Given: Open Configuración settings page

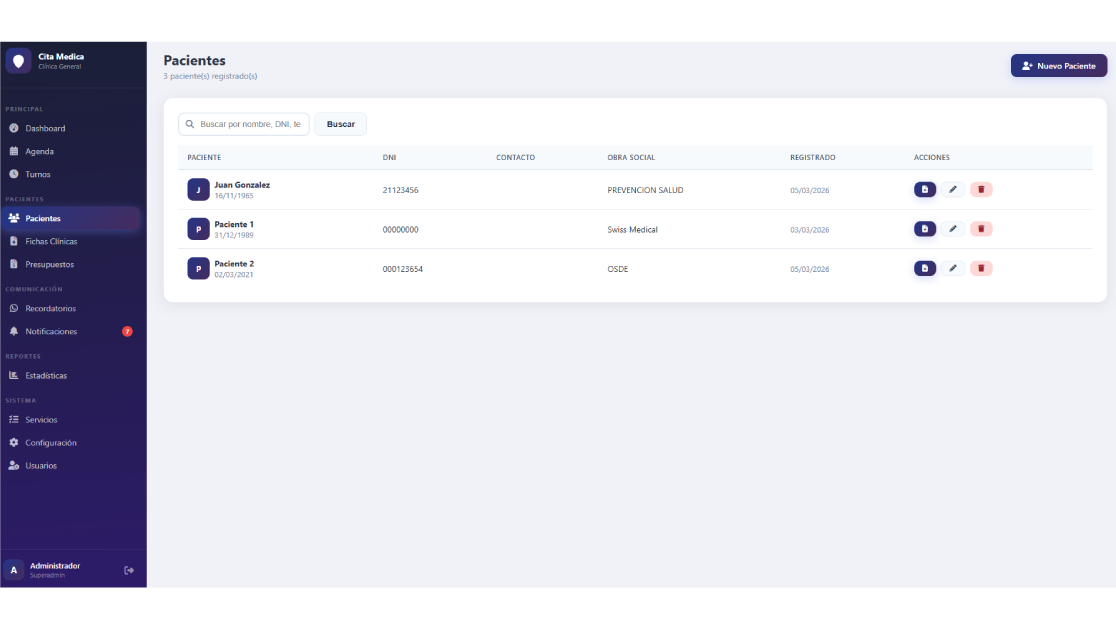Looking at the screenshot, I should (51, 442).
